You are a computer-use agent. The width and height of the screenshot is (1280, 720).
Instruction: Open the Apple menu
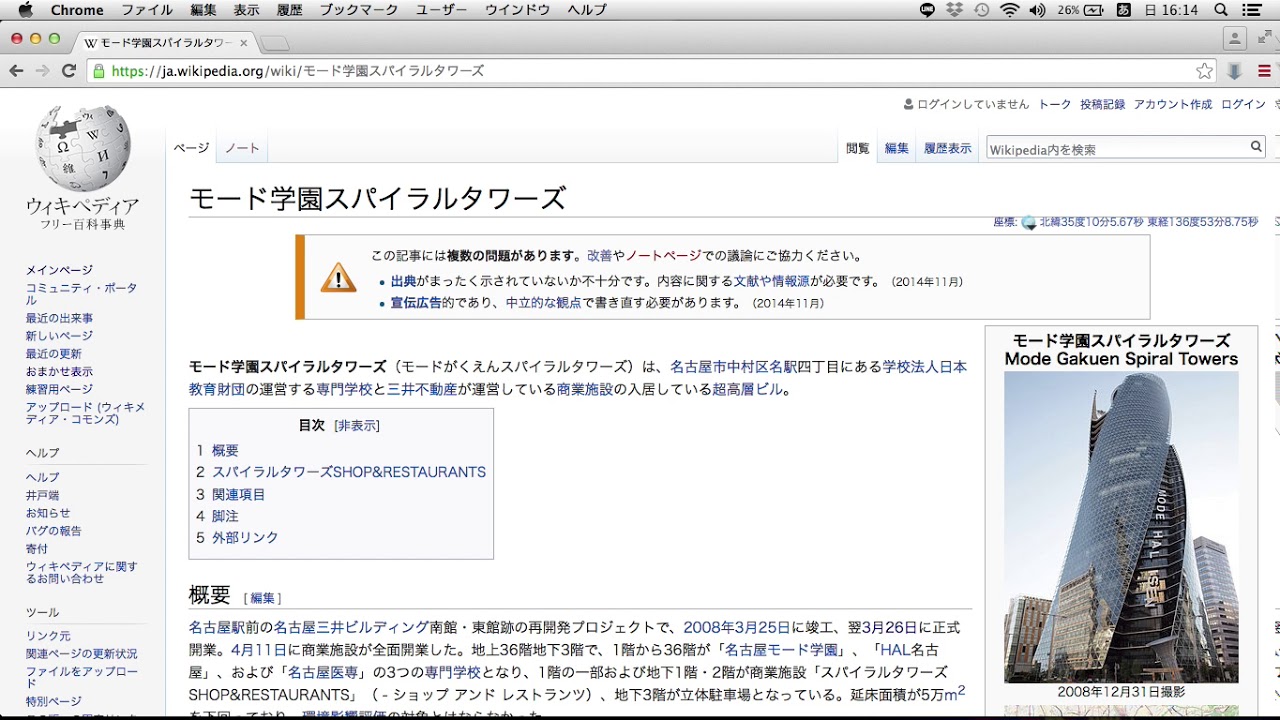26,10
